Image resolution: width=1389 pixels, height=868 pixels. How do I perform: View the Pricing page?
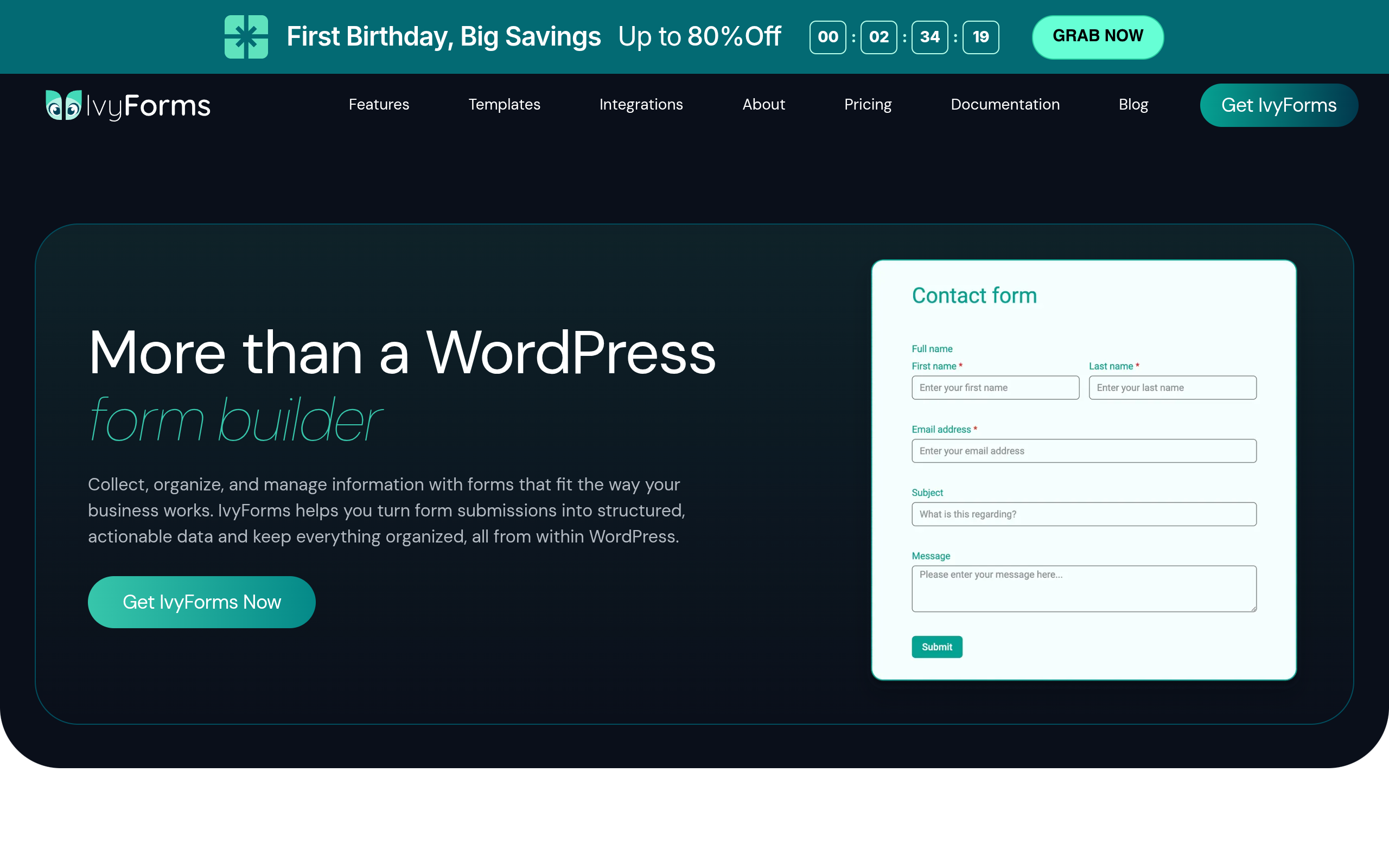coord(868,105)
